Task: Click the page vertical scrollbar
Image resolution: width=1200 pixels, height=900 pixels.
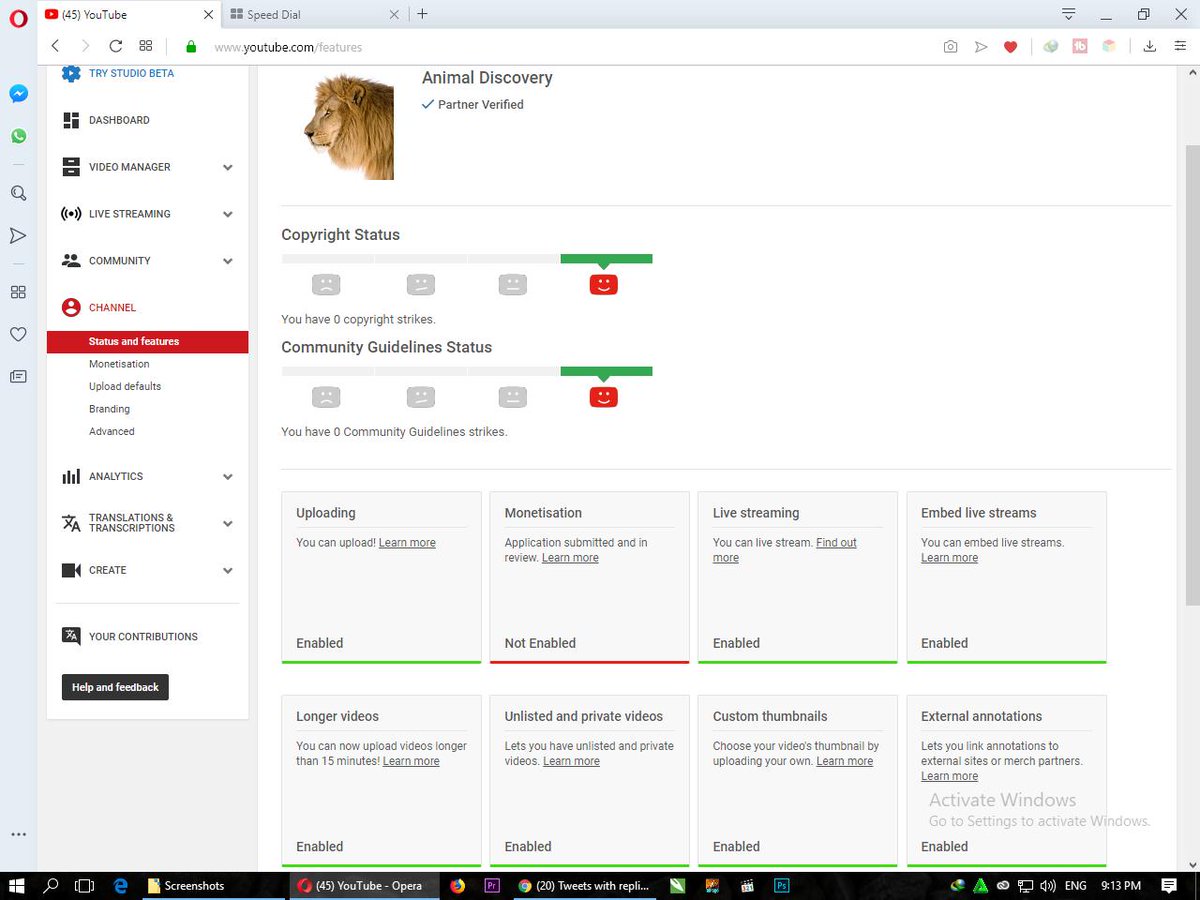Action: (x=1191, y=375)
